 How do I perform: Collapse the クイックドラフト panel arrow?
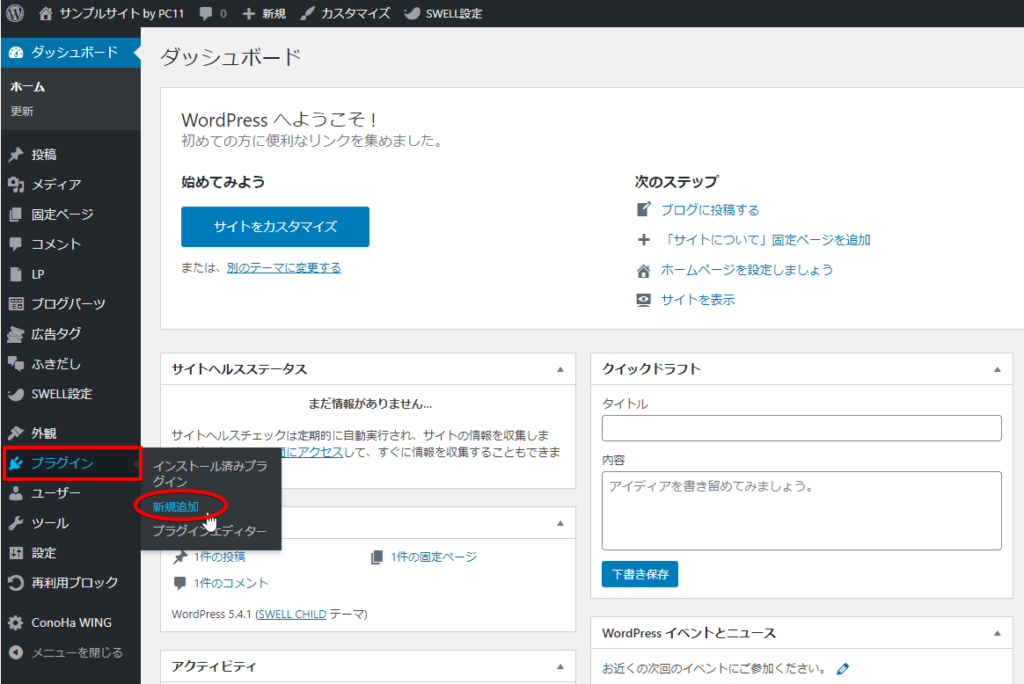[997, 370]
